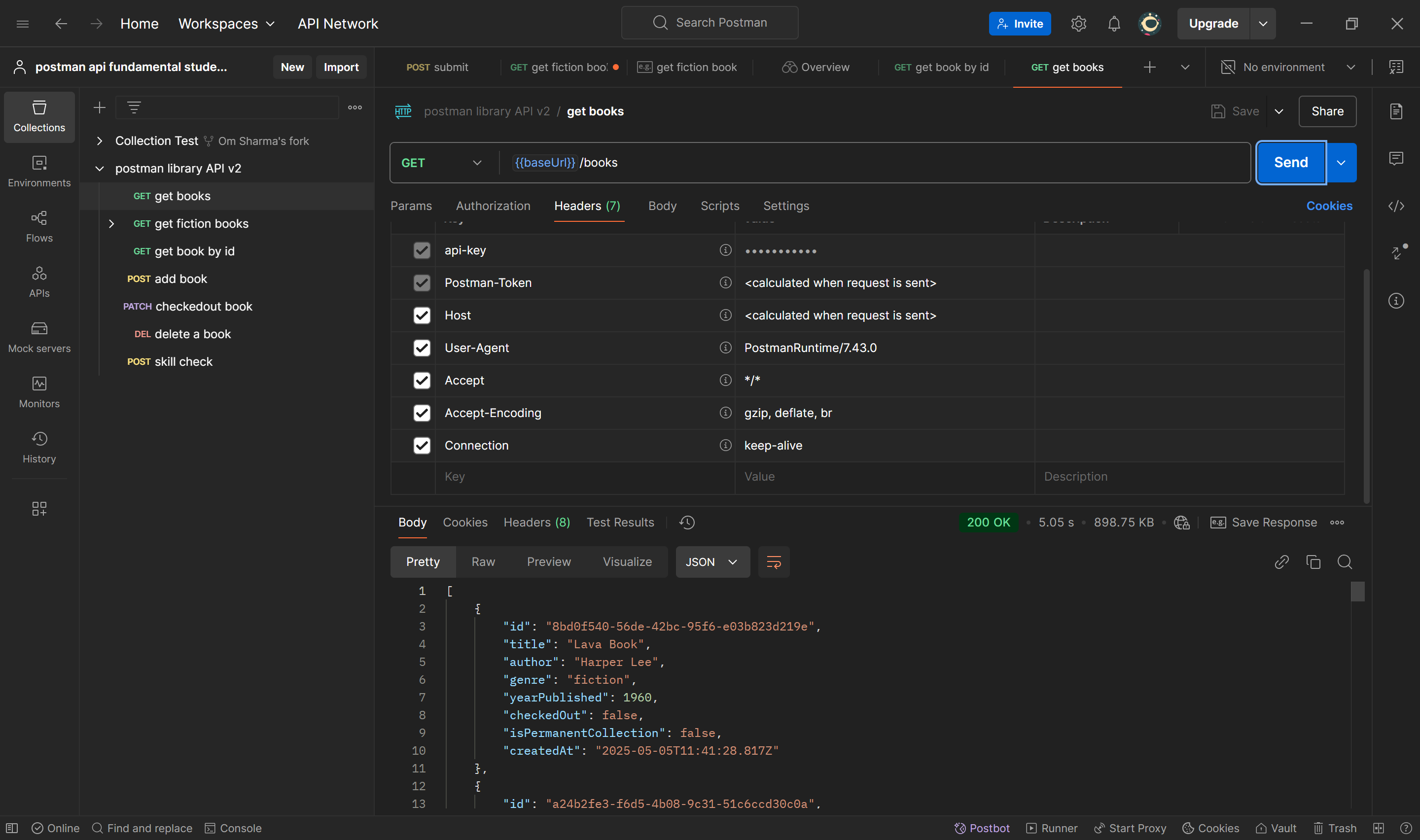Disable the User-Agent header checkbox
The height and width of the screenshot is (840, 1420).
[x=422, y=348]
